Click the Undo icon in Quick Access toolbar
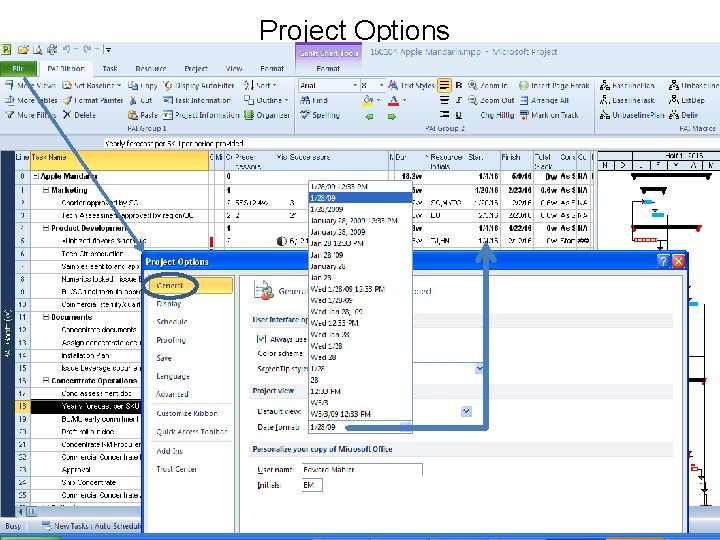720x540 pixels. (67, 49)
